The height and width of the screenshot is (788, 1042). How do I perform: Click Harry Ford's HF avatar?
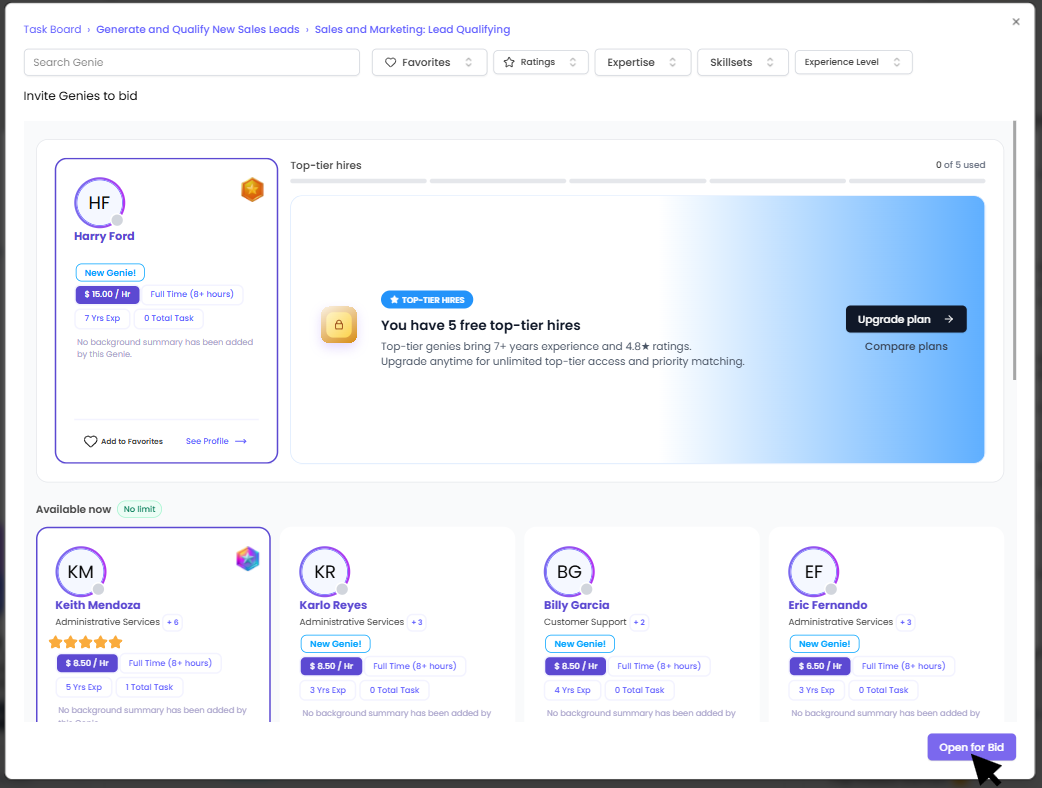tap(99, 203)
